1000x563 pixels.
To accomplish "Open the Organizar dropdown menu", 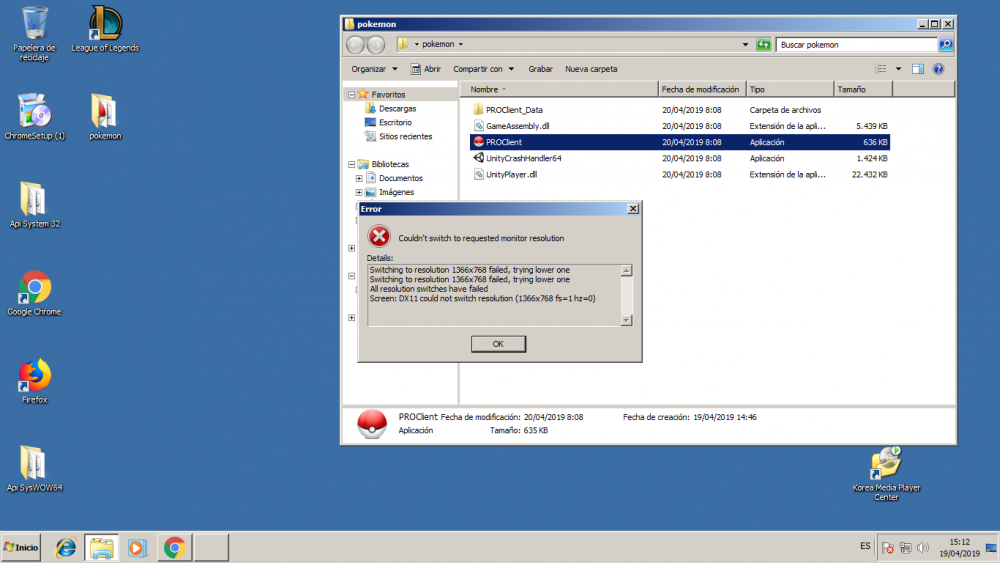I will (x=374, y=69).
